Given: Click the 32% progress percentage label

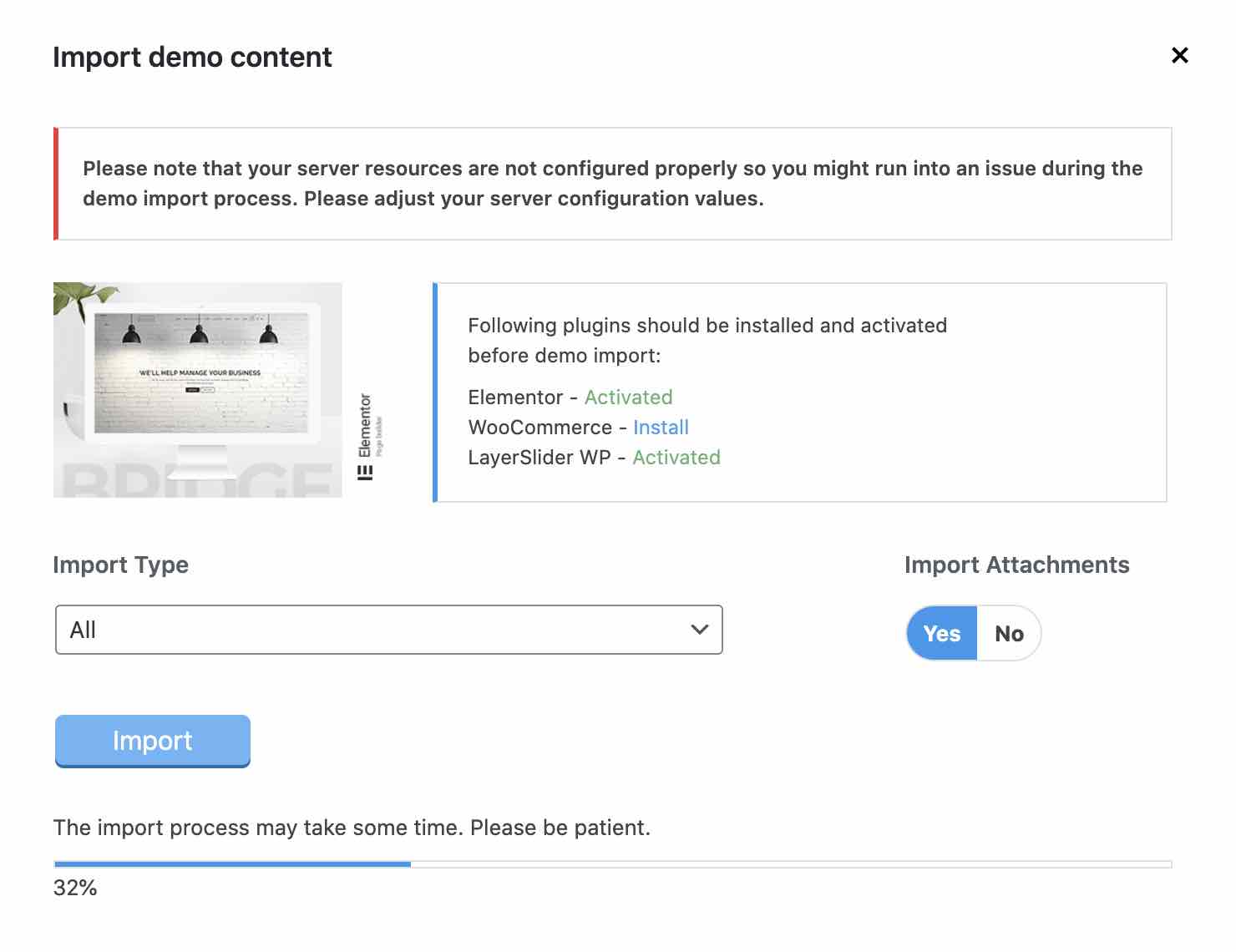Looking at the screenshot, I should point(75,888).
